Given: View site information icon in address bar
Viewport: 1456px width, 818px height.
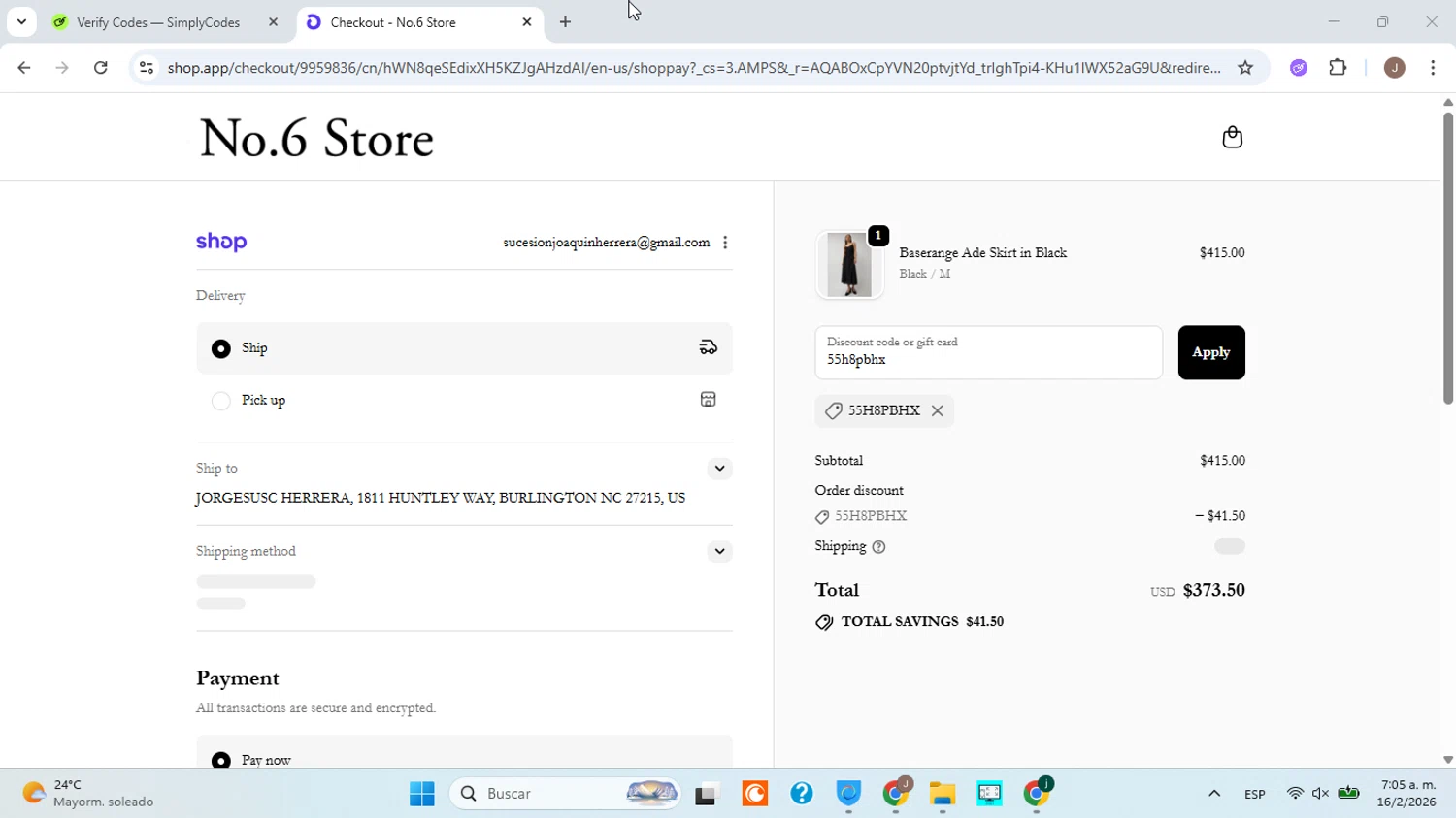Looking at the screenshot, I should point(147,68).
